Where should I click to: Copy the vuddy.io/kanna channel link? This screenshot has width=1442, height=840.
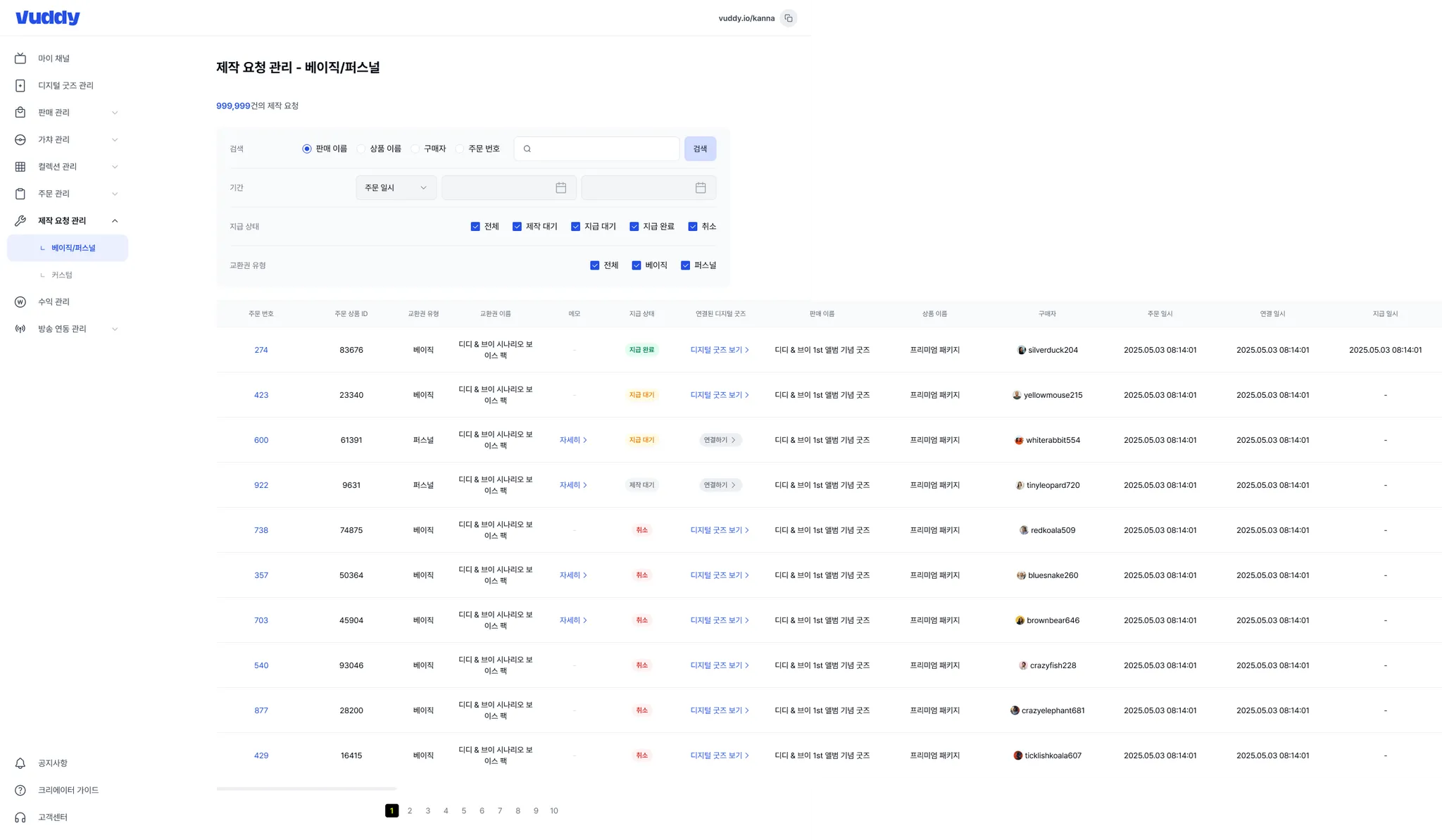coord(789,18)
